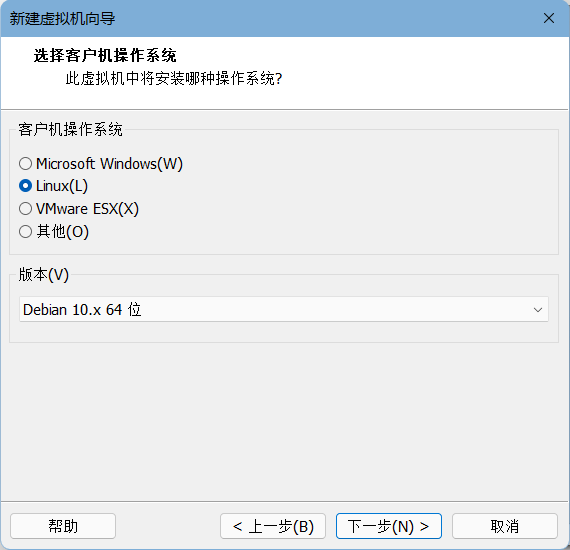
Task: Open the 帮助 help button
Action: click(63, 526)
